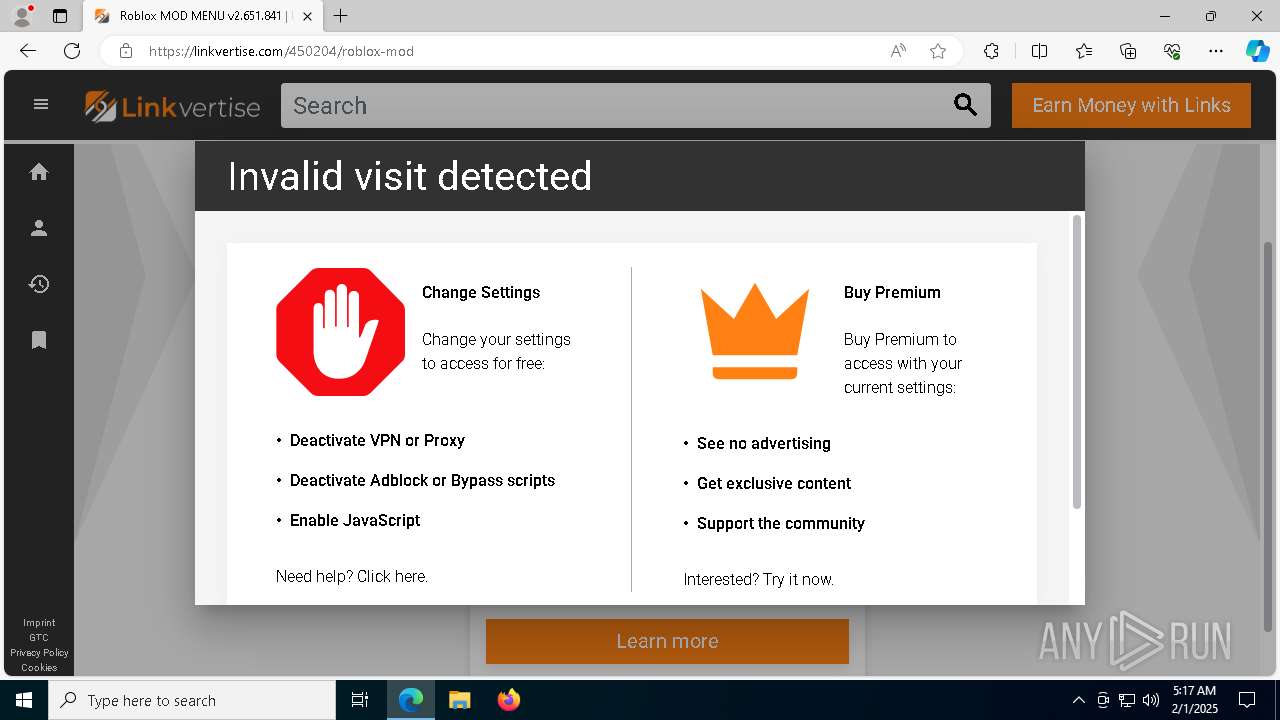Open the history sidebar icon
The width and height of the screenshot is (1280, 720).
pyautogui.click(x=39, y=284)
